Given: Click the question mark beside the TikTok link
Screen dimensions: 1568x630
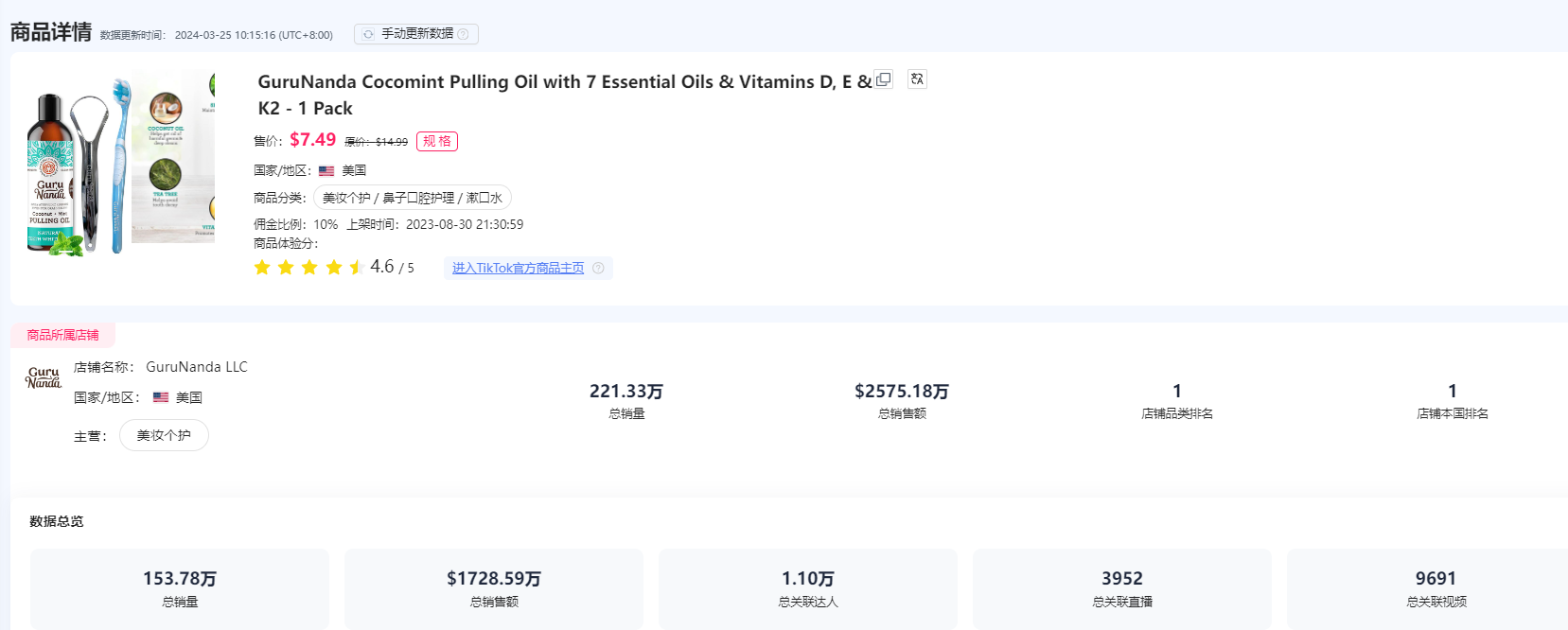Looking at the screenshot, I should pos(598,269).
